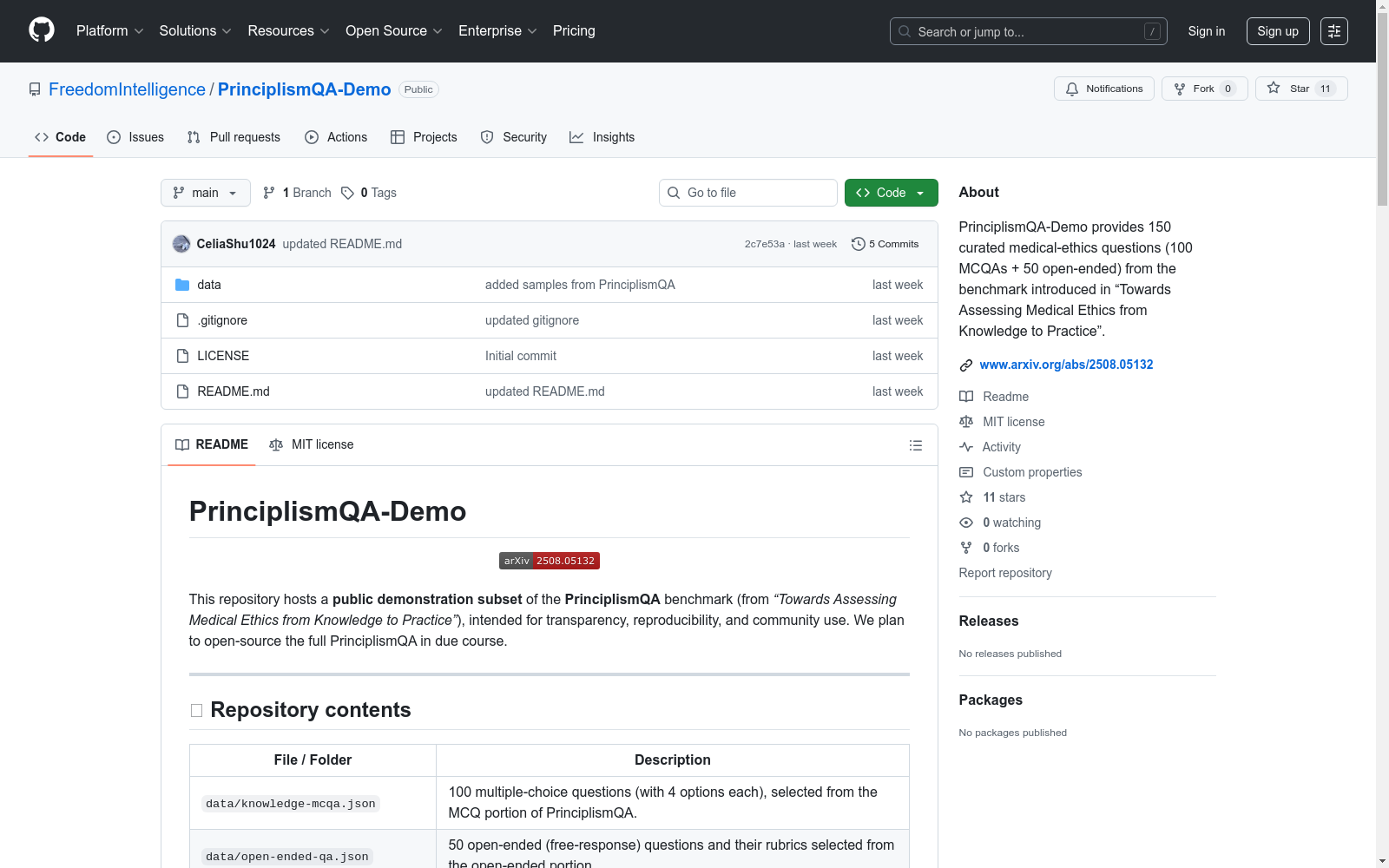The image size is (1389, 868).
Task: Click the Pricing link
Action: 574,31
